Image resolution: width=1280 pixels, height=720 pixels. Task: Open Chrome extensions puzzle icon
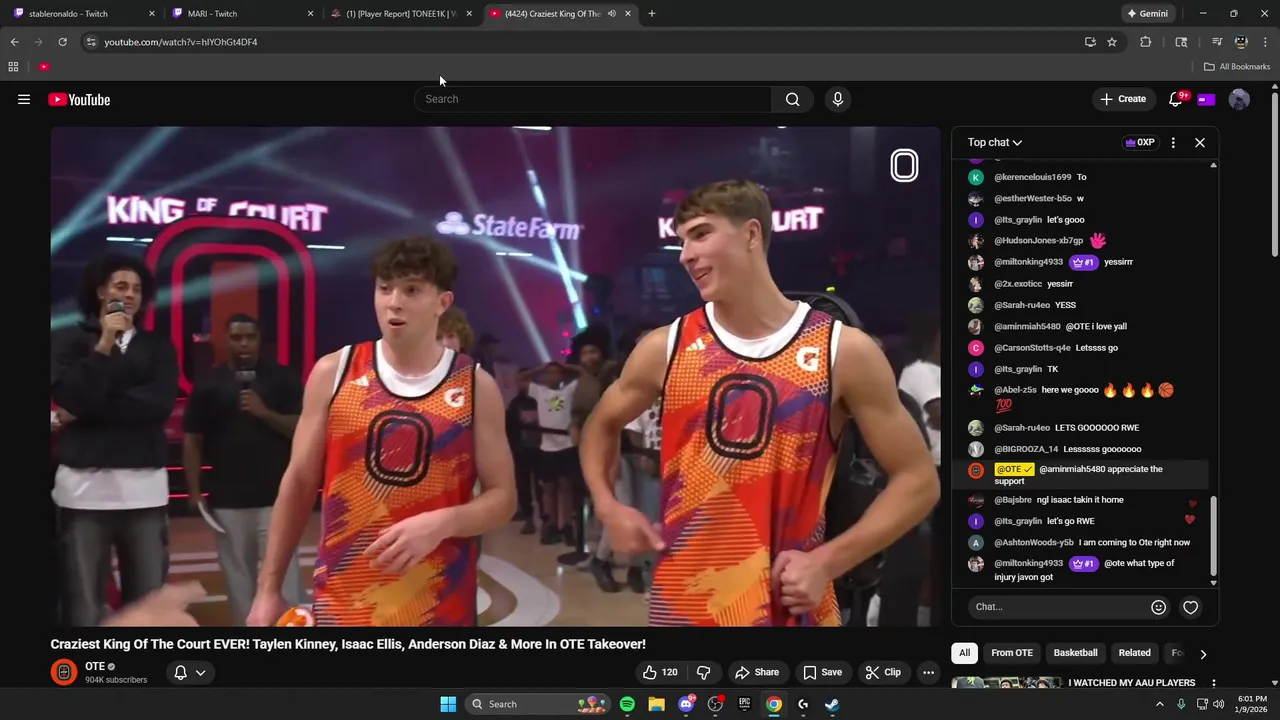[x=1146, y=42]
